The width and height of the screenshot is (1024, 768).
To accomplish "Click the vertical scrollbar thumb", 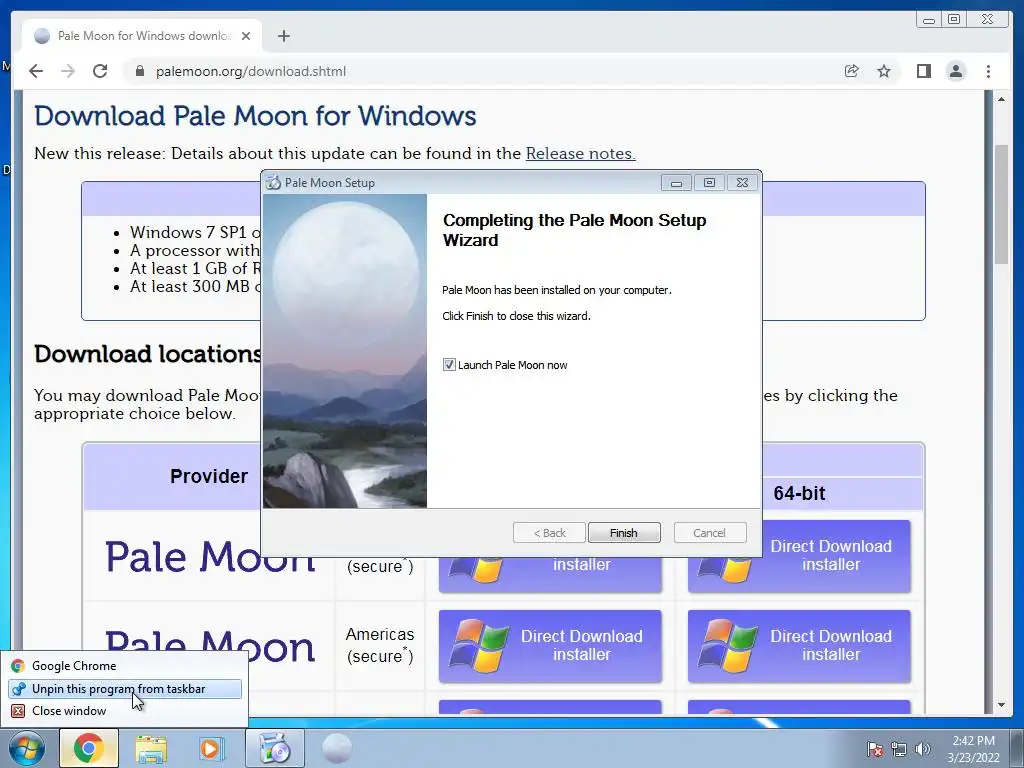I will [1001, 204].
